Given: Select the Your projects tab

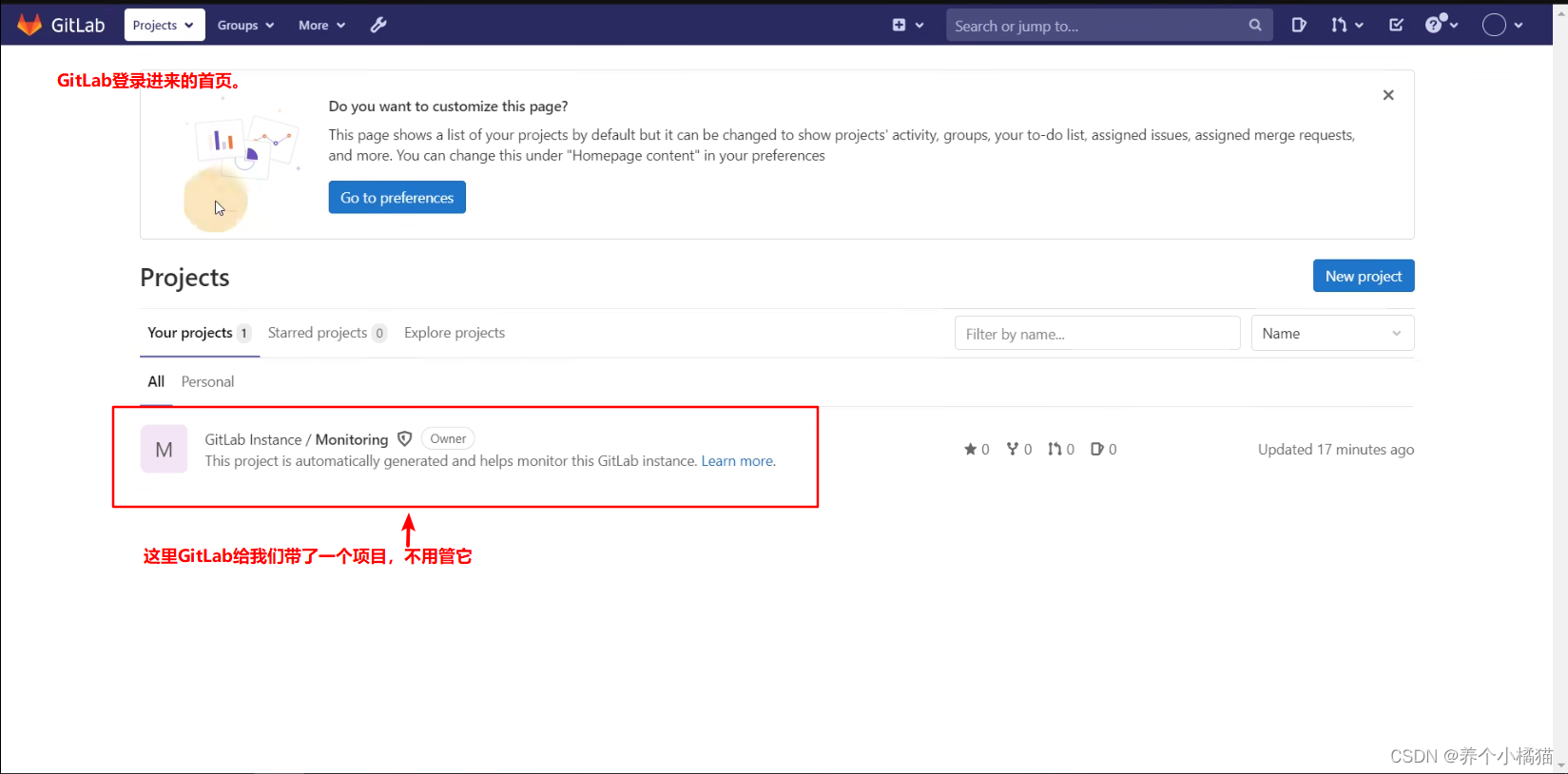Looking at the screenshot, I should pyautogui.click(x=200, y=333).
